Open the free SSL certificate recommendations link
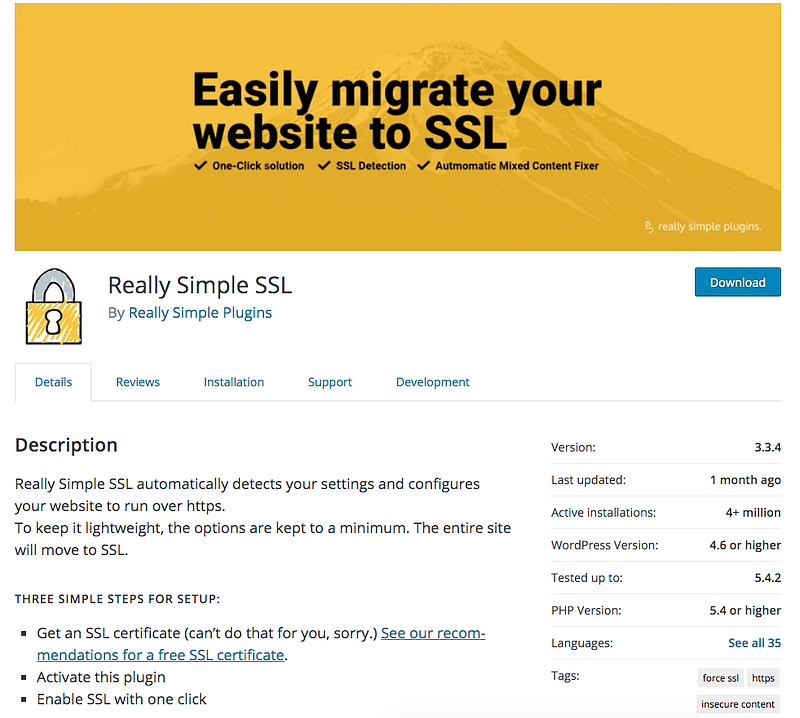The image size is (800, 718). (261, 644)
